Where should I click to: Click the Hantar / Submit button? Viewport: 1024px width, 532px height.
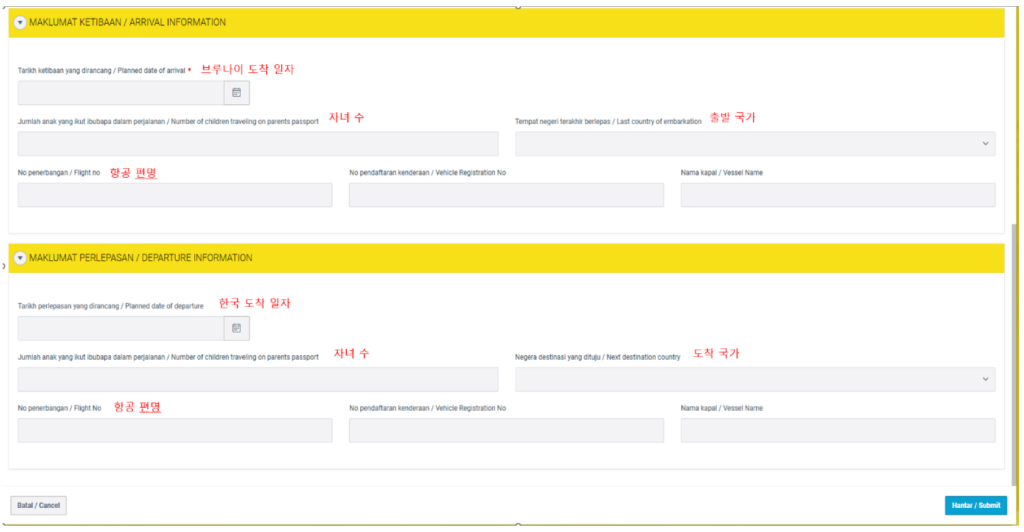click(x=975, y=505)
